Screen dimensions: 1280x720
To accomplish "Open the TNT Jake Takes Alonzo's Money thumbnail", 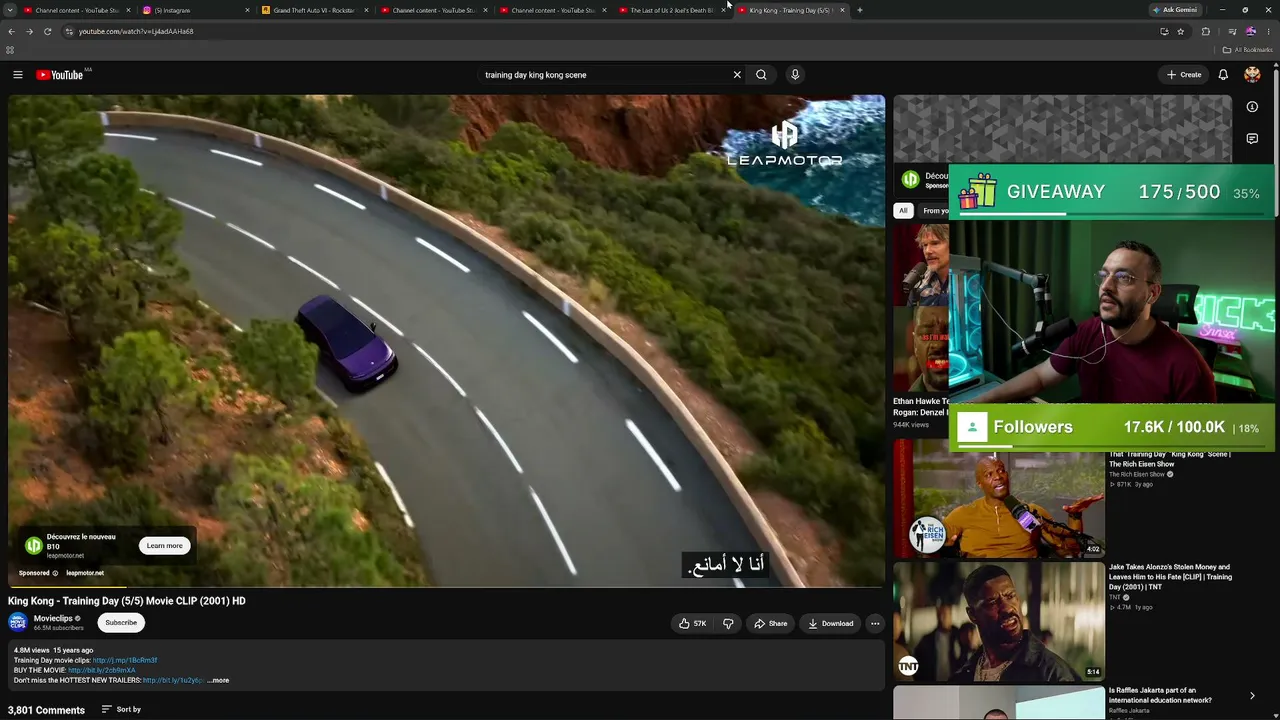I will click(x=999, y=621).
